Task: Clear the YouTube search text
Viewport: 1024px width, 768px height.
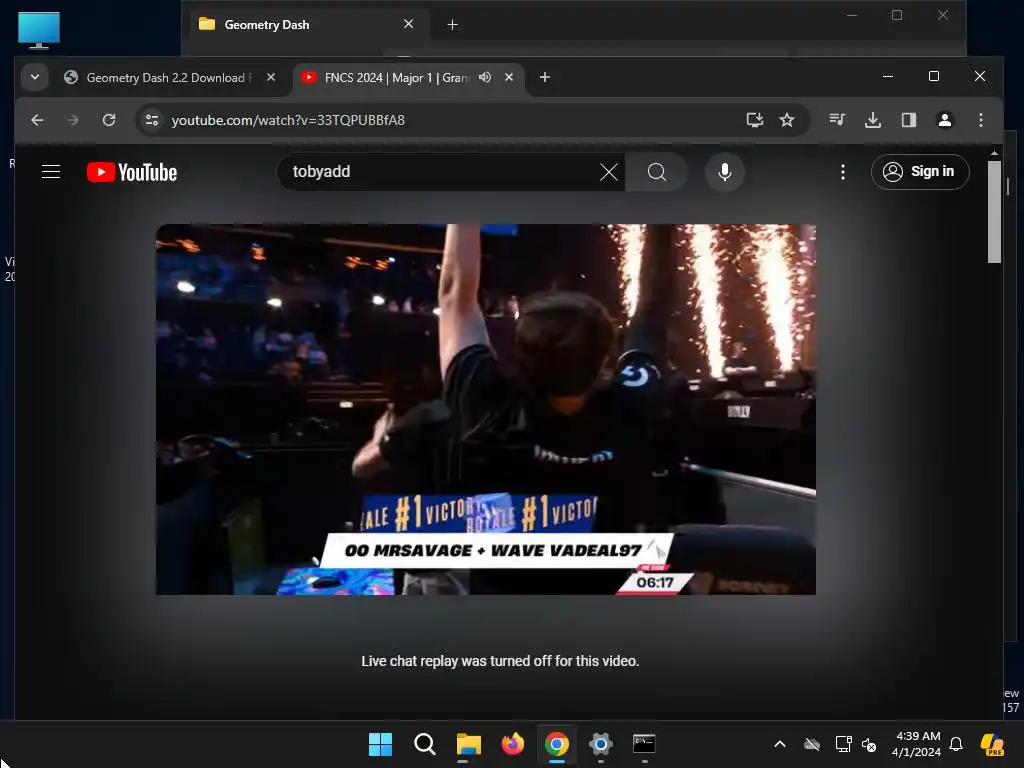Action: pyautogui.click(x=609, y=172)
